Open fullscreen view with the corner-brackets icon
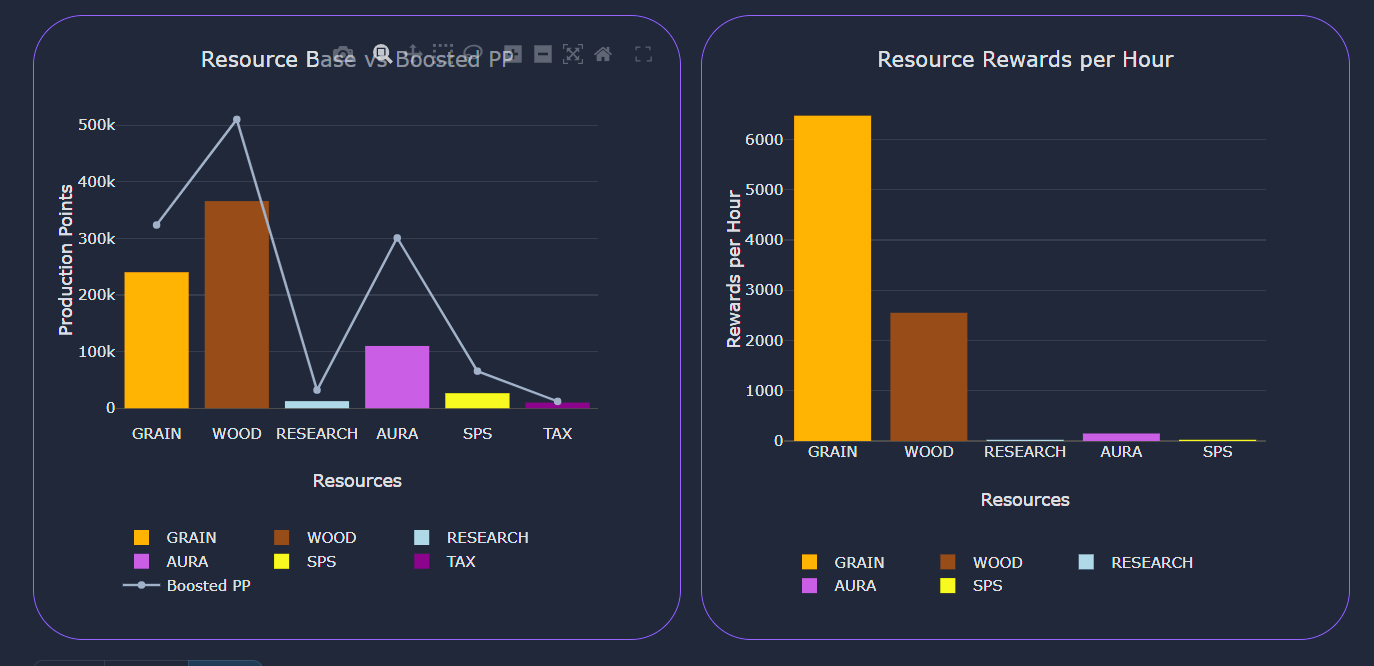 (644, 54)
